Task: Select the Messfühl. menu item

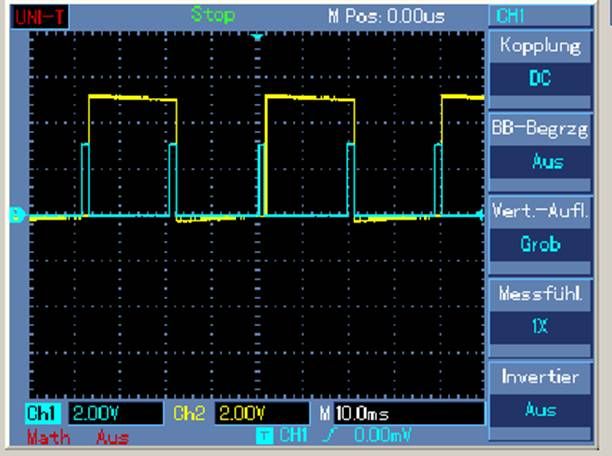Action: (x=541, y=294)
